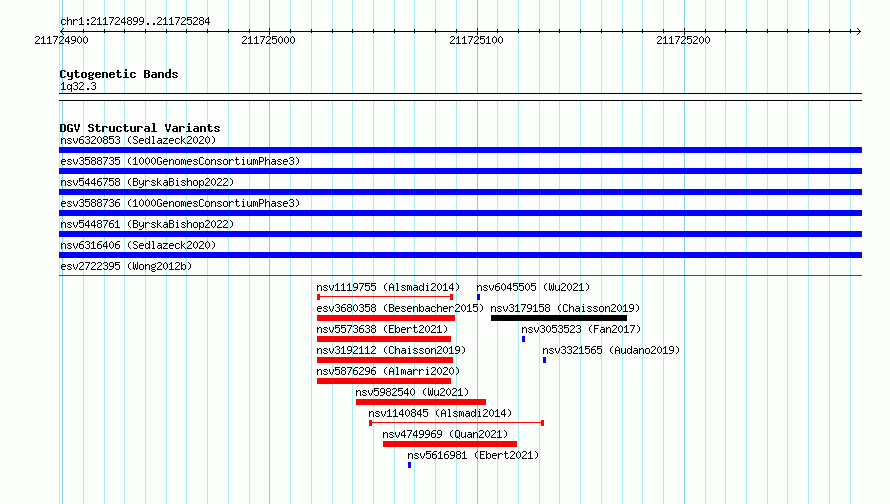
Task: Select esv3588736 (1000GenomesConsortiumPhase3) label
Action: [180, 203]
